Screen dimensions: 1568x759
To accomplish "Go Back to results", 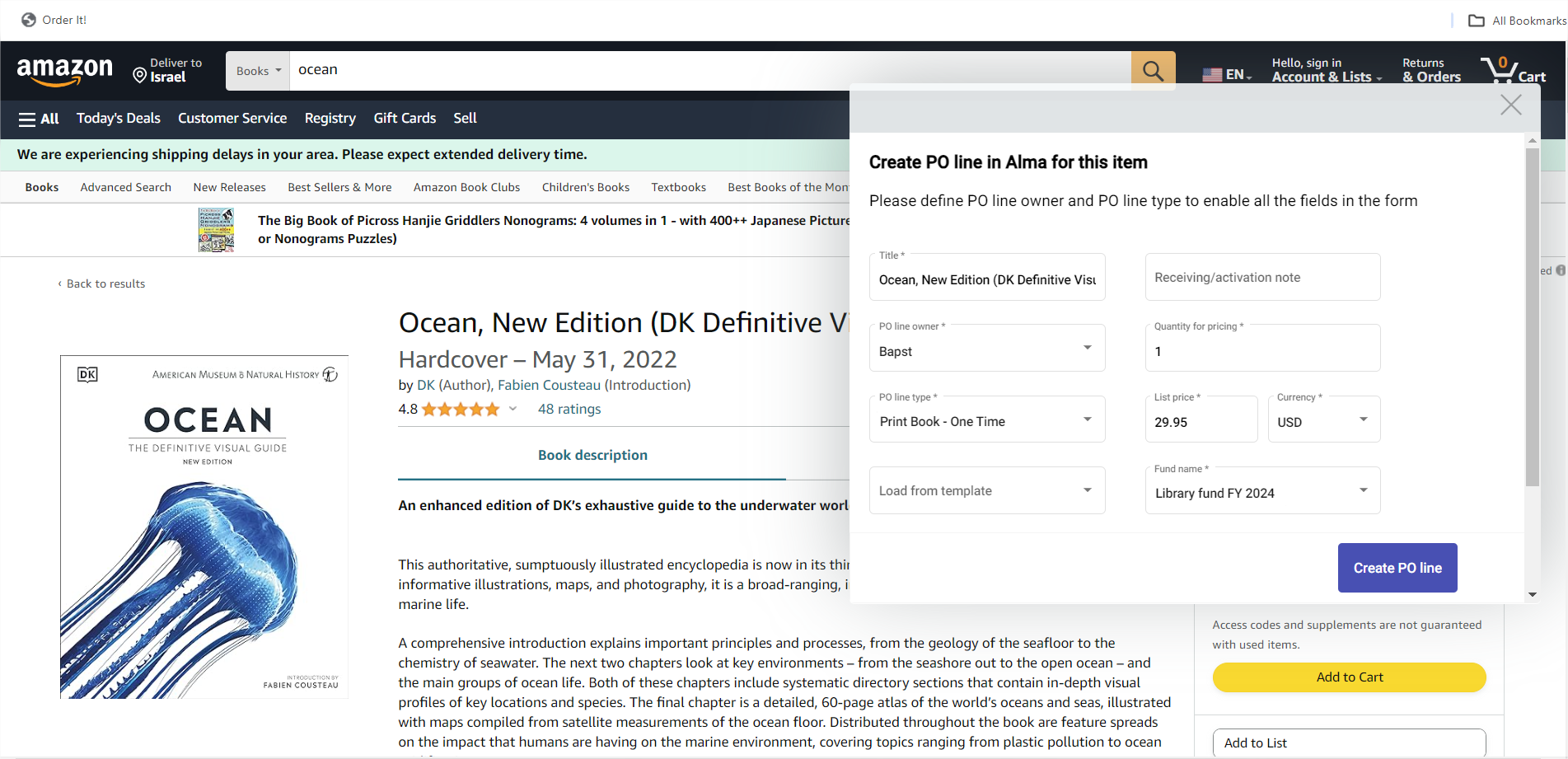I will tap(101, 283).
